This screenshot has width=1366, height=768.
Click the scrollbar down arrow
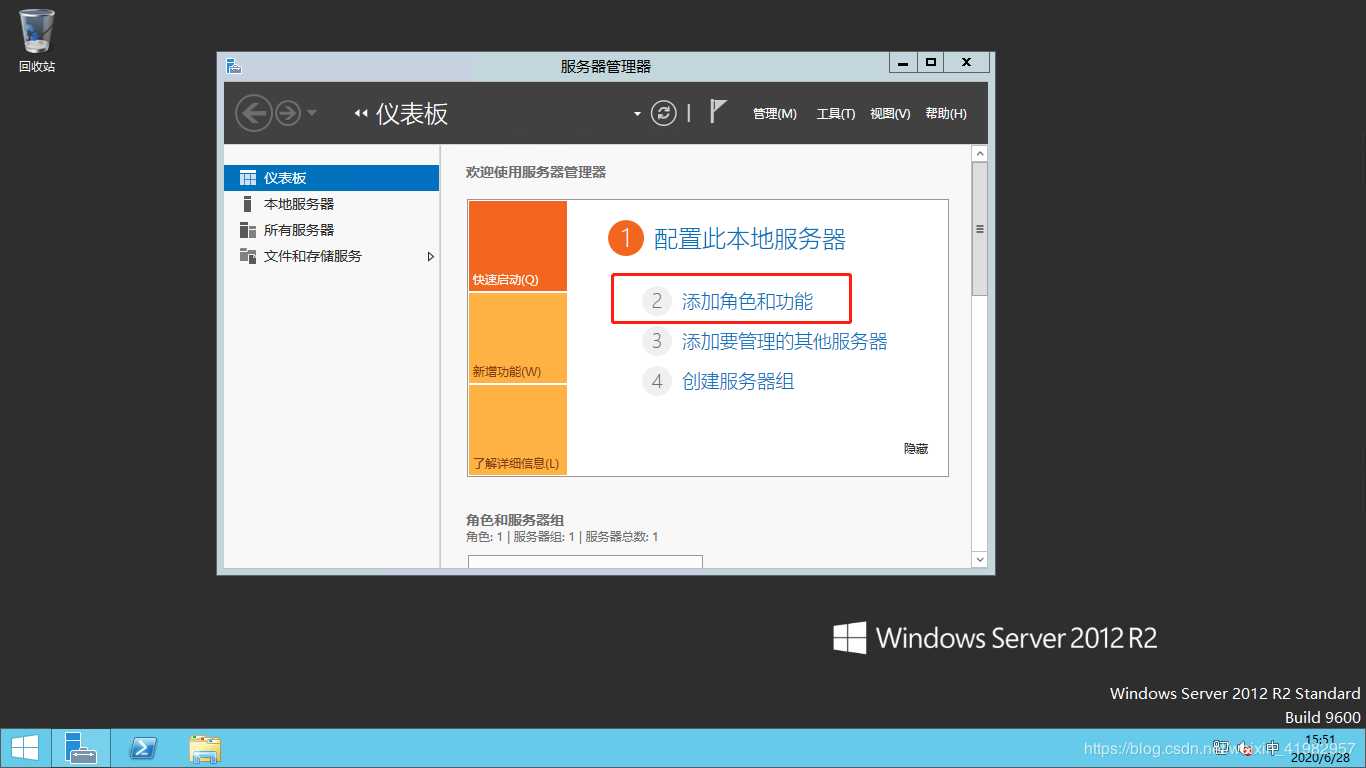coord(980,559)
